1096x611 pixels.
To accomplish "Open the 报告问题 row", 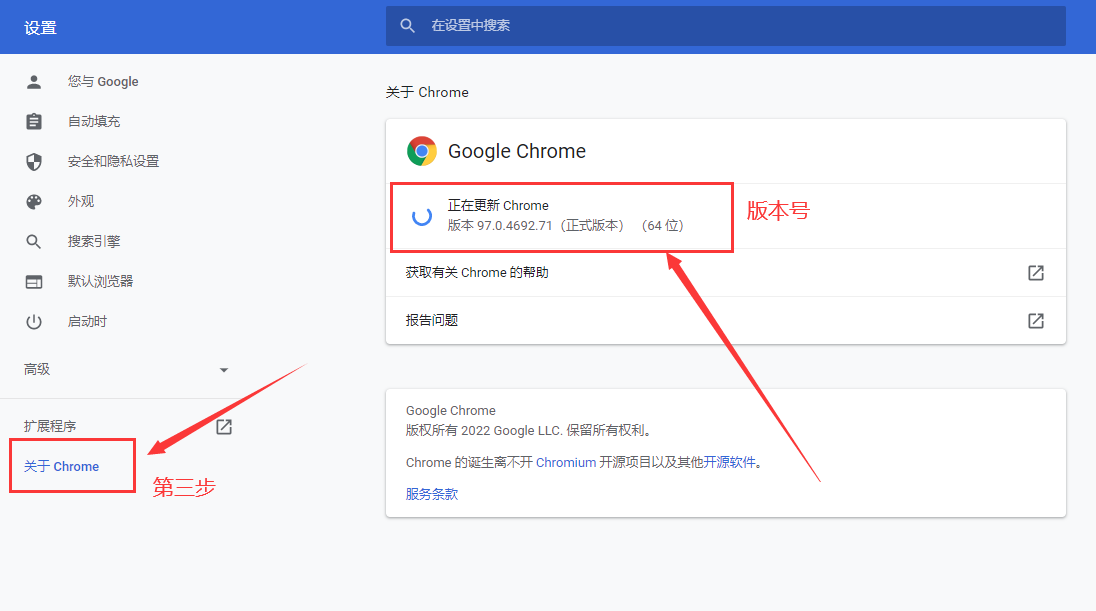I will (726, 320).
